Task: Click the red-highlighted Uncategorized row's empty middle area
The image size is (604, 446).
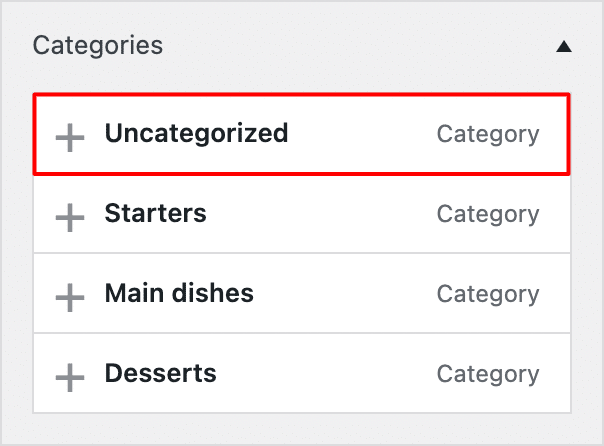Action: click(x=360, y=134)
